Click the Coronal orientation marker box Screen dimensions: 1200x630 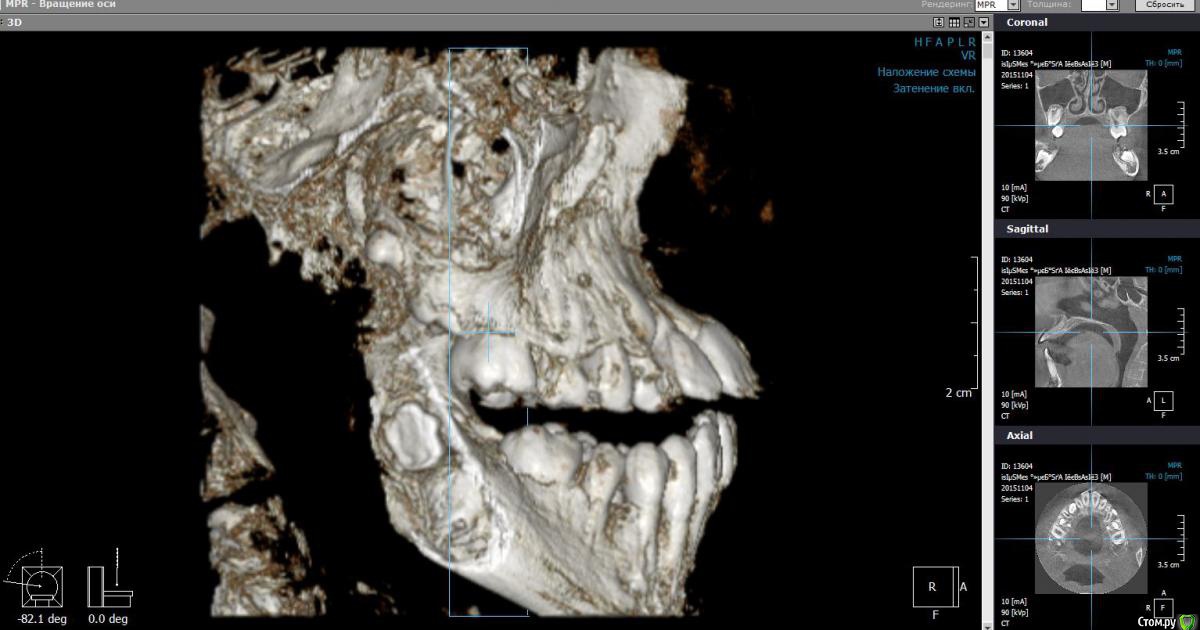[x=1163, y=193]
